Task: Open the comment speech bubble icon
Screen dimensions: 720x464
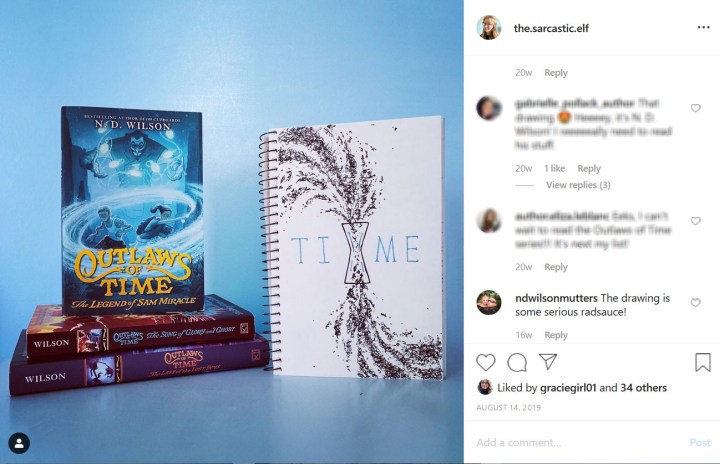Action: tap(517, 362)
